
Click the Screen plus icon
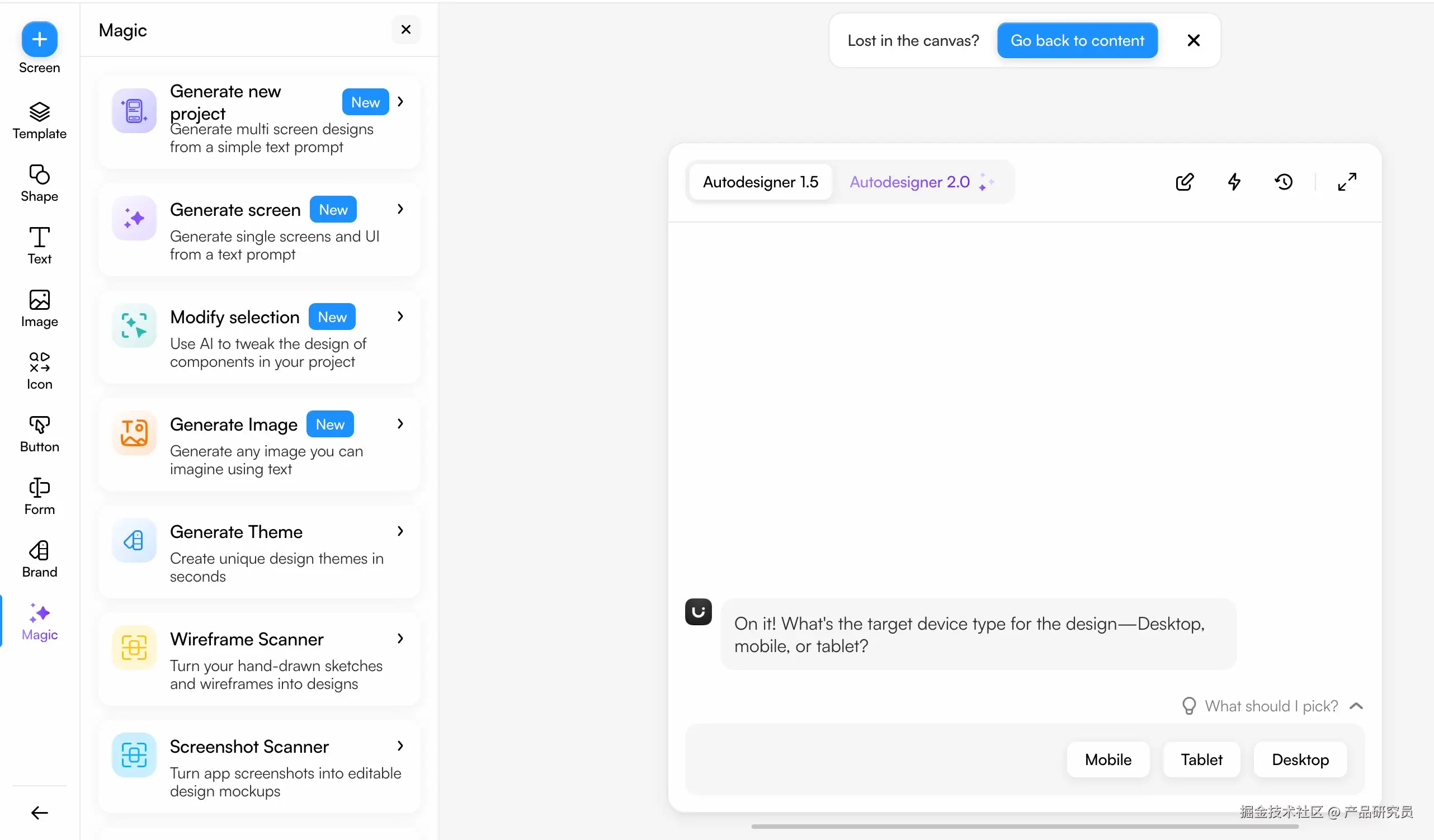coord(39,39)
